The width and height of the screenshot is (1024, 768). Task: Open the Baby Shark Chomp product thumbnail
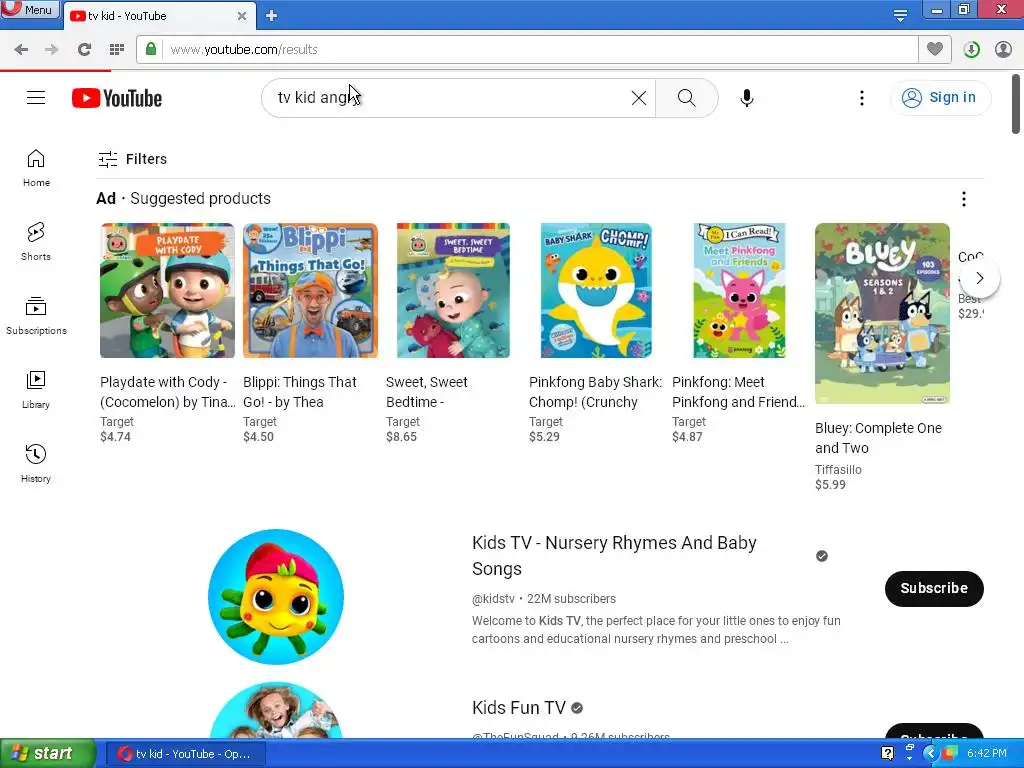pos(596,291)
